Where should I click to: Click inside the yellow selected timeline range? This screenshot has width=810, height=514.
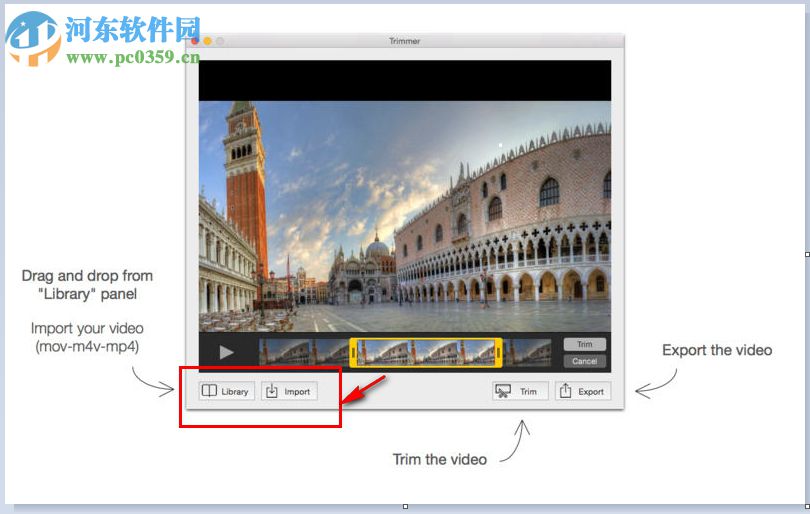pos(426,352)
